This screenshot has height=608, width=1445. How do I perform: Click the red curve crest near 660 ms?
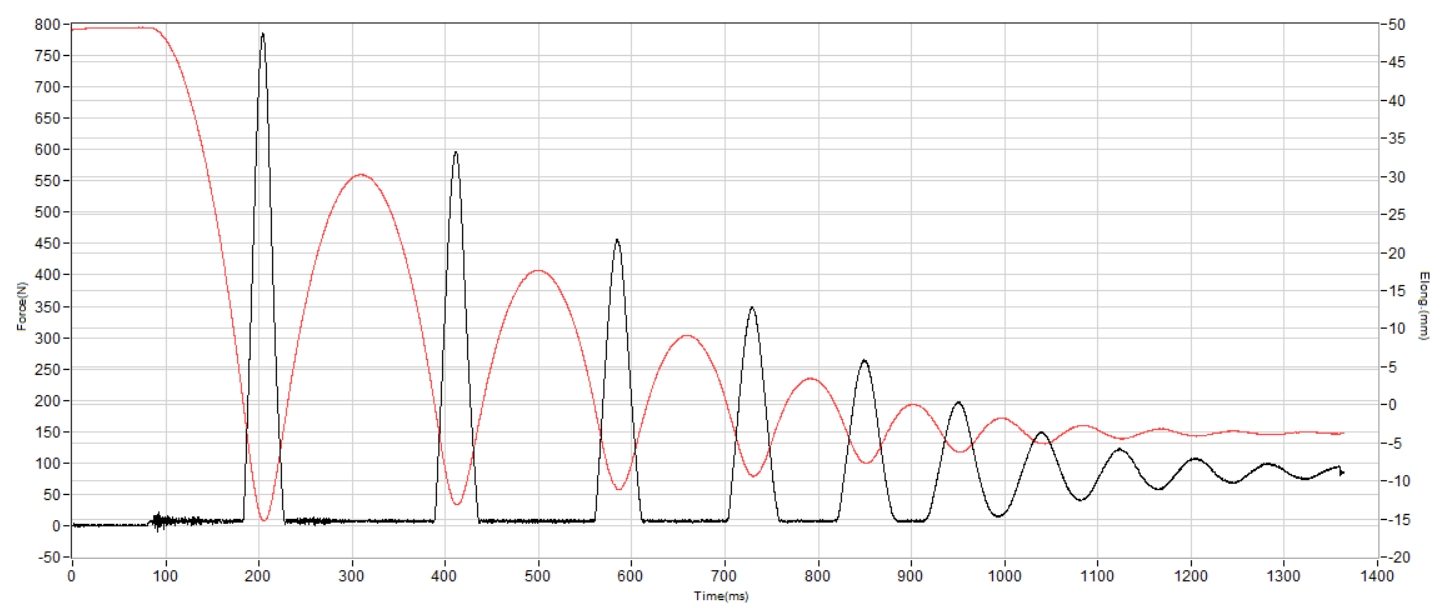[x=686, y=335]
